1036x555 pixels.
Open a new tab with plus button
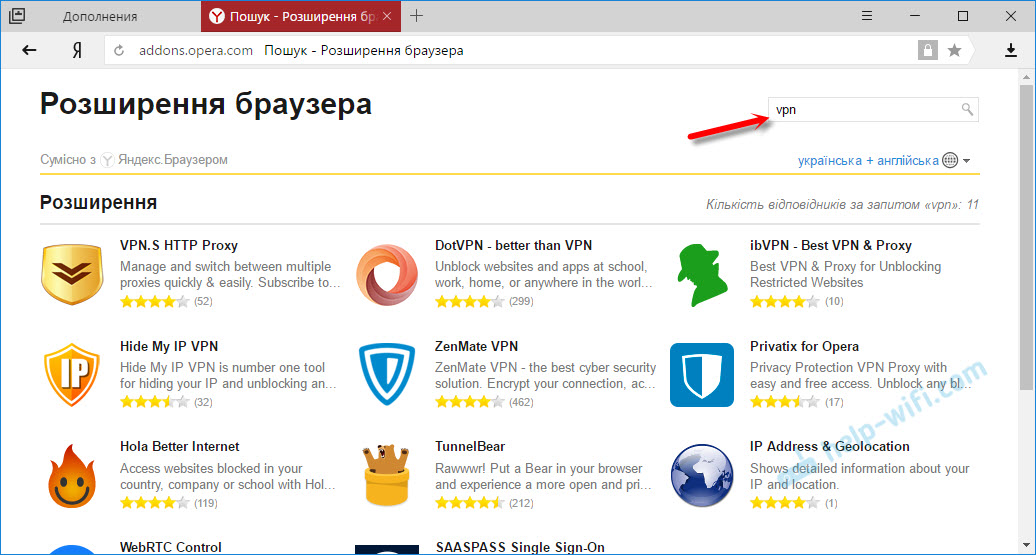click(416, 17)
